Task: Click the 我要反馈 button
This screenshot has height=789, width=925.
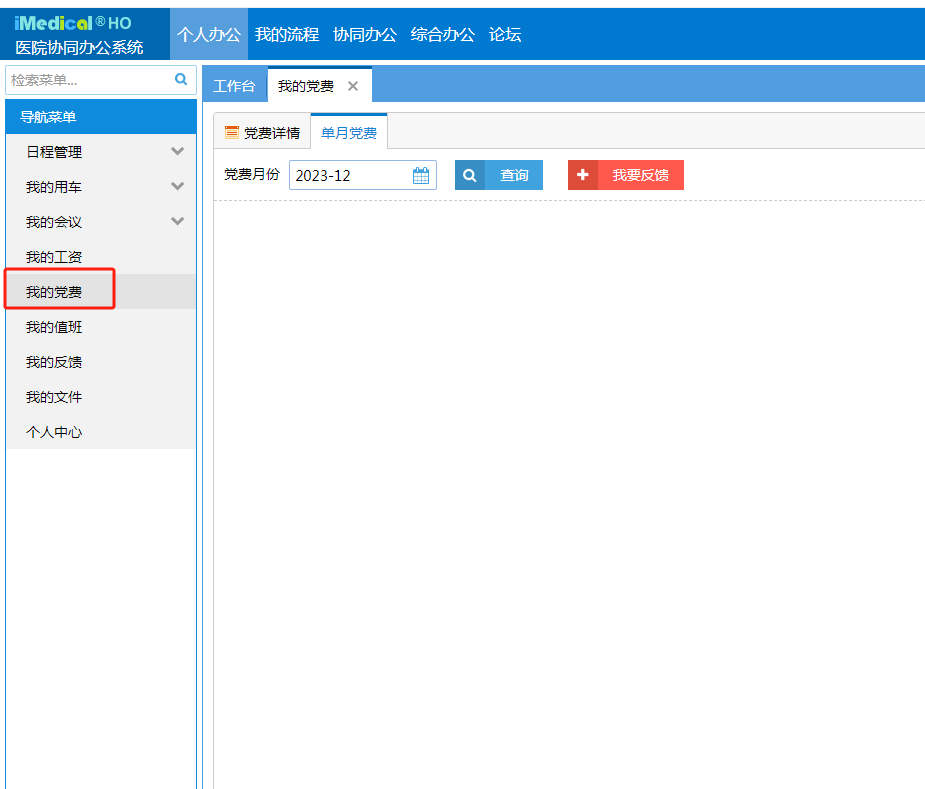Action: point(626,176)
